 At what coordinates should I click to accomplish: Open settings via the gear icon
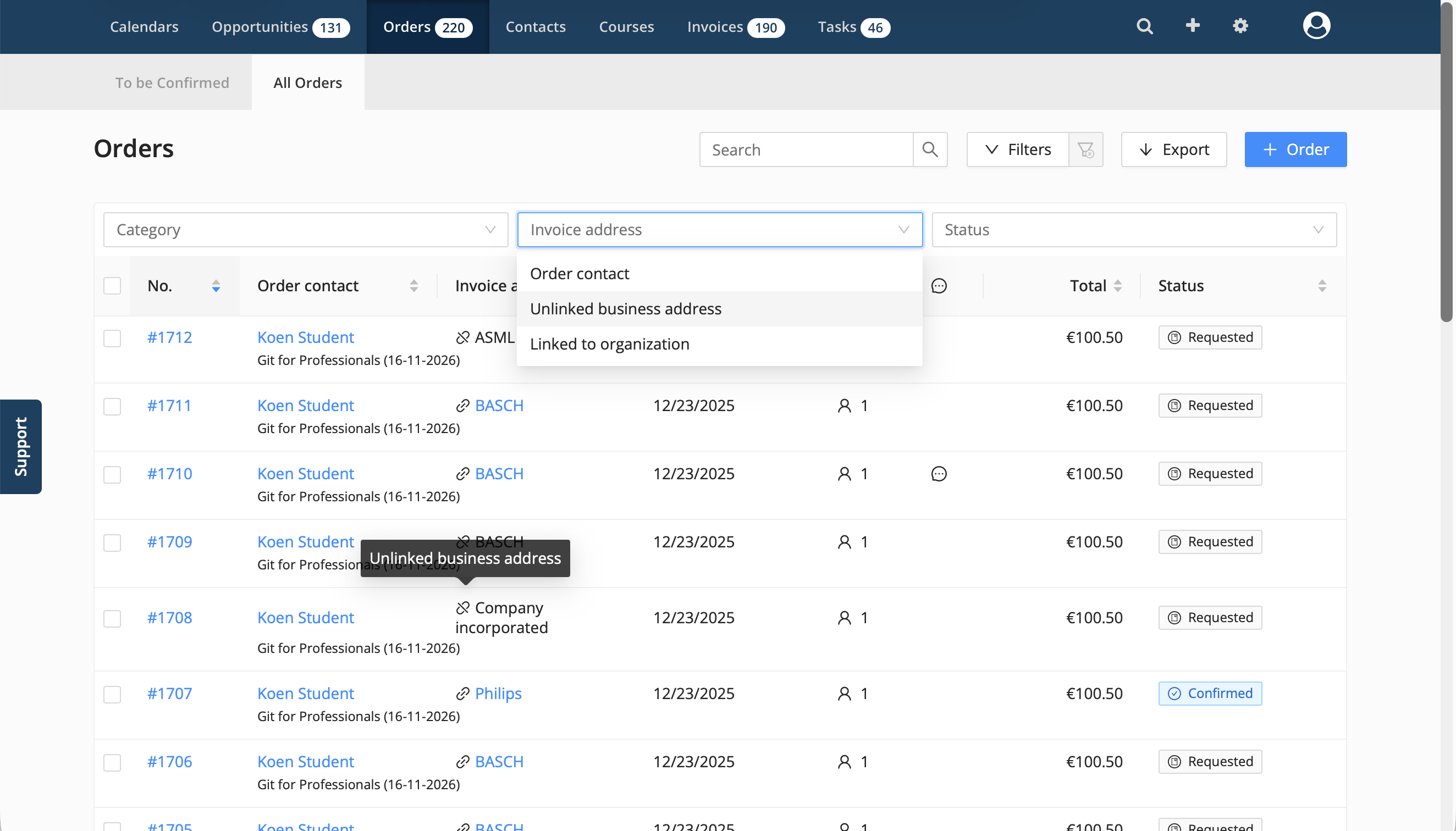coord(1240,26)
